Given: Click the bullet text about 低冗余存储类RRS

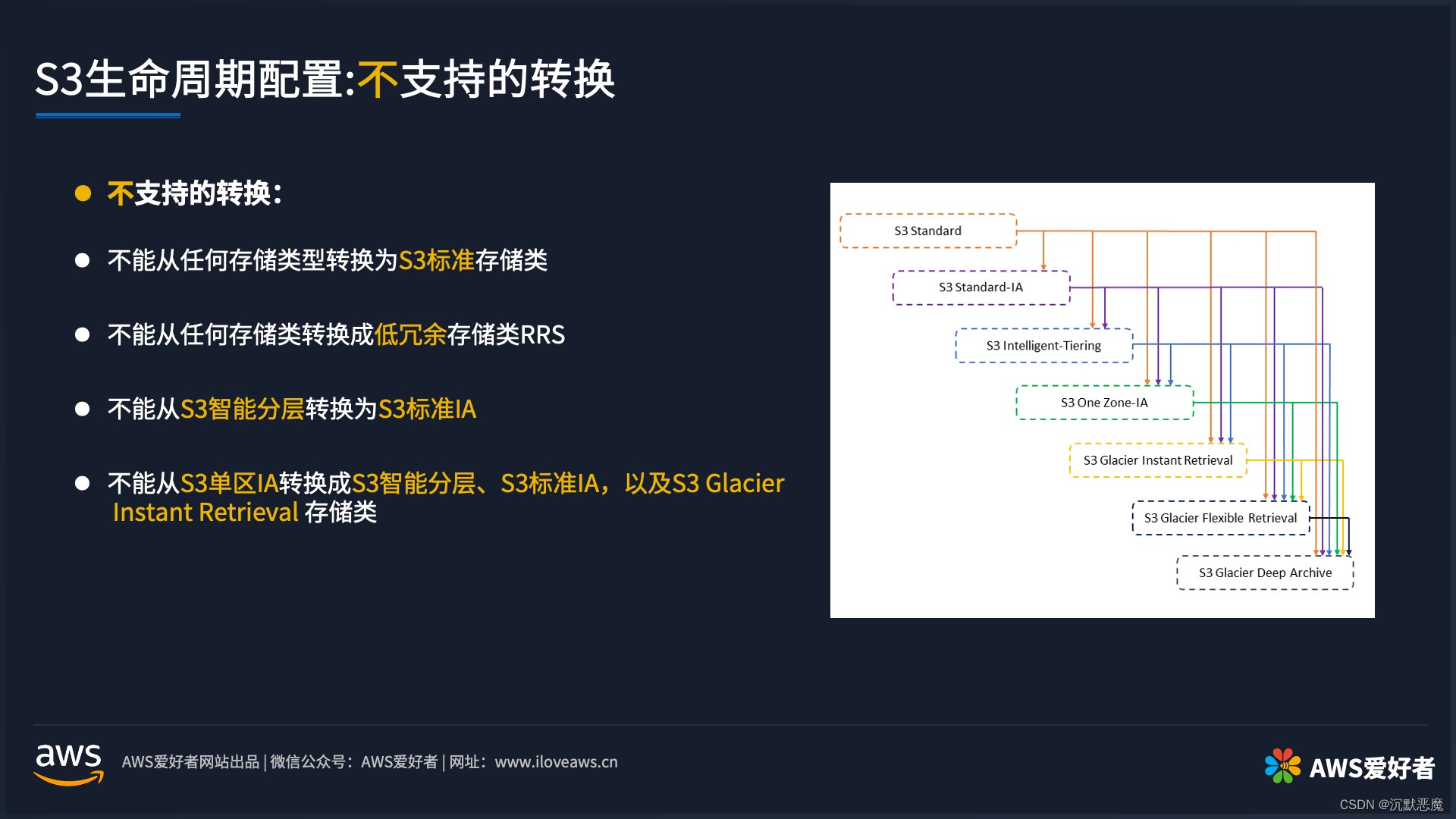Looking at the screenshot, I should [336, 334].
